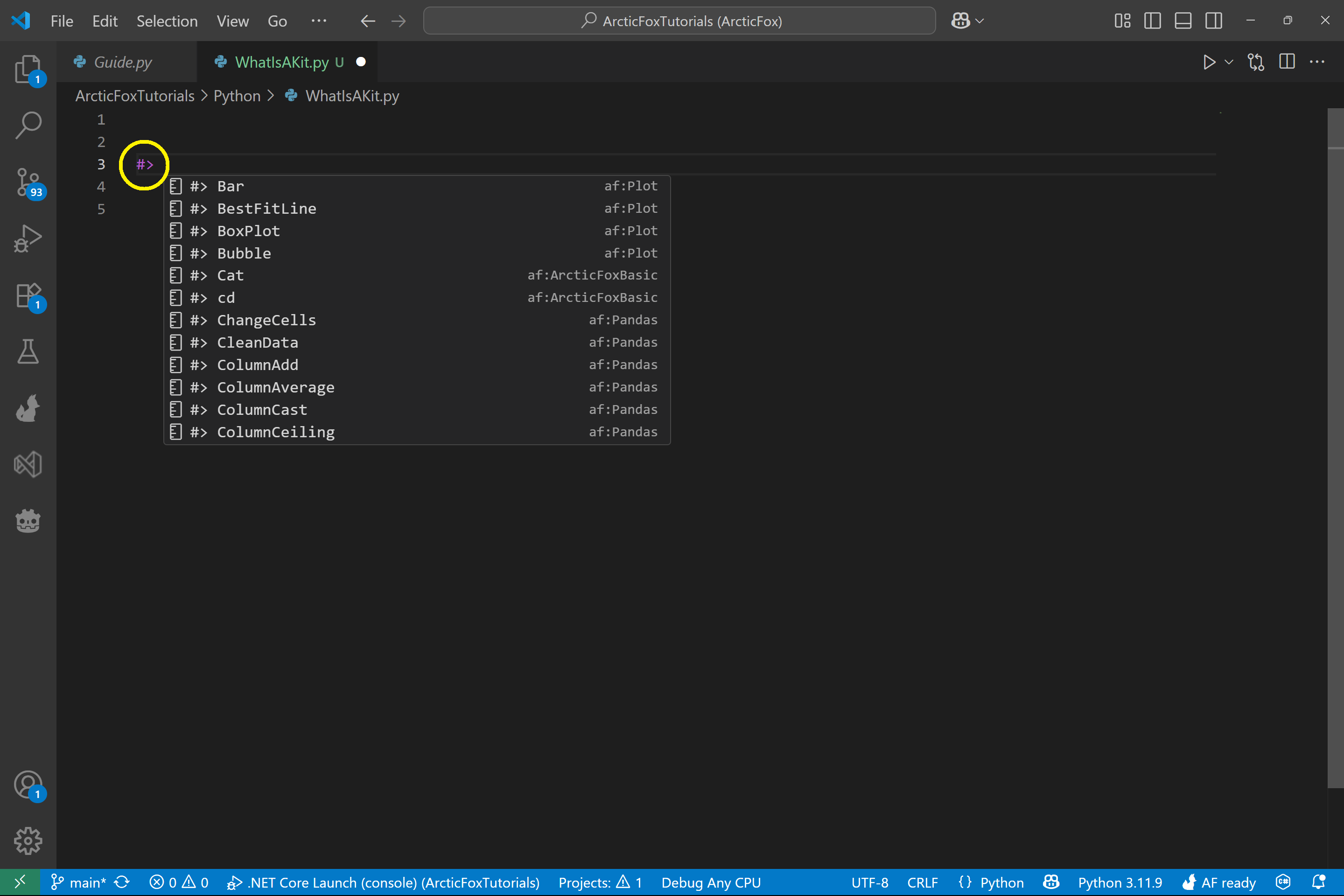Viewport: 1344px width, 896px height.
Task: Customize layout icon in title bar
Action: 1122,21
